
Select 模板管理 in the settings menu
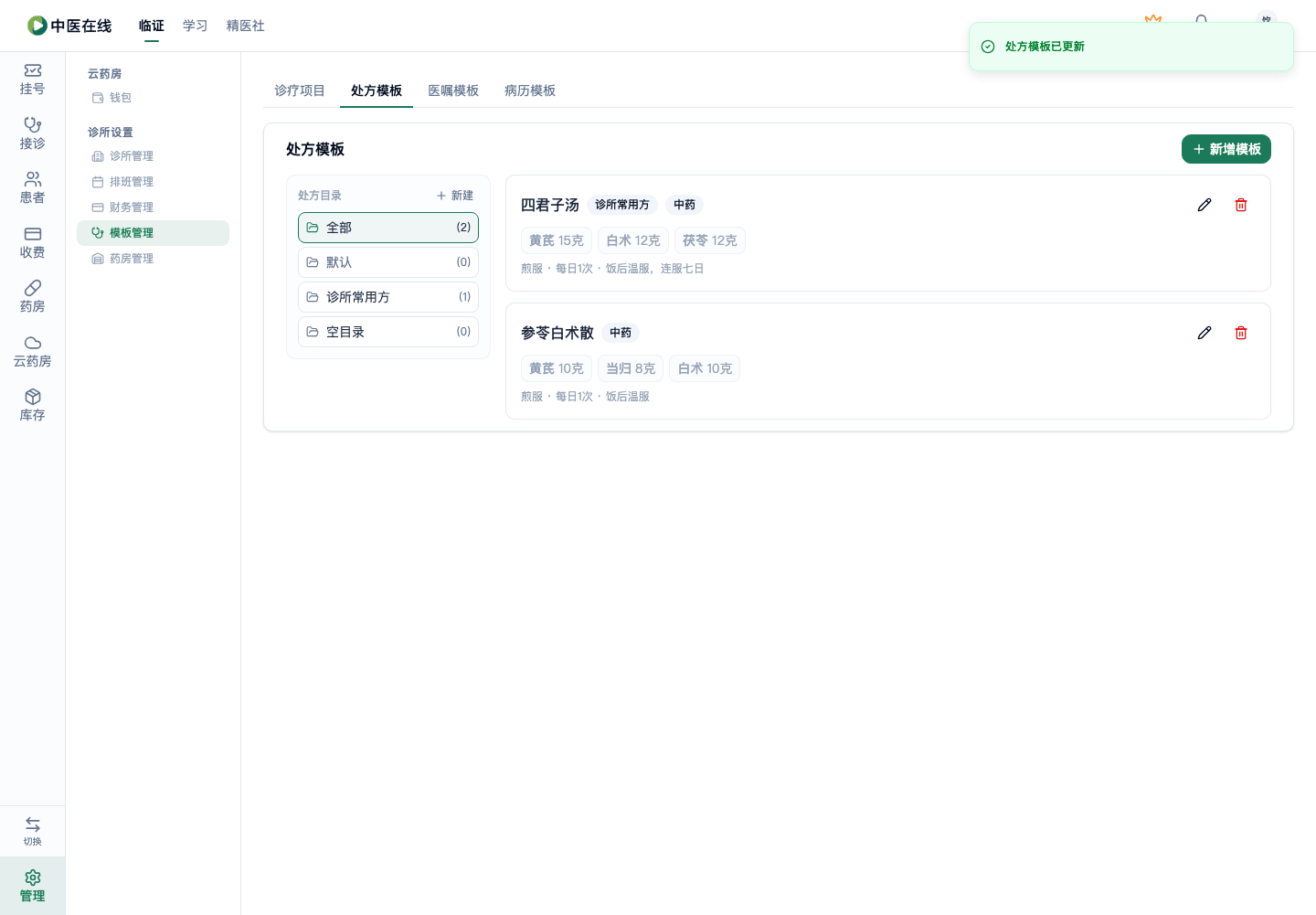(153, 233)
